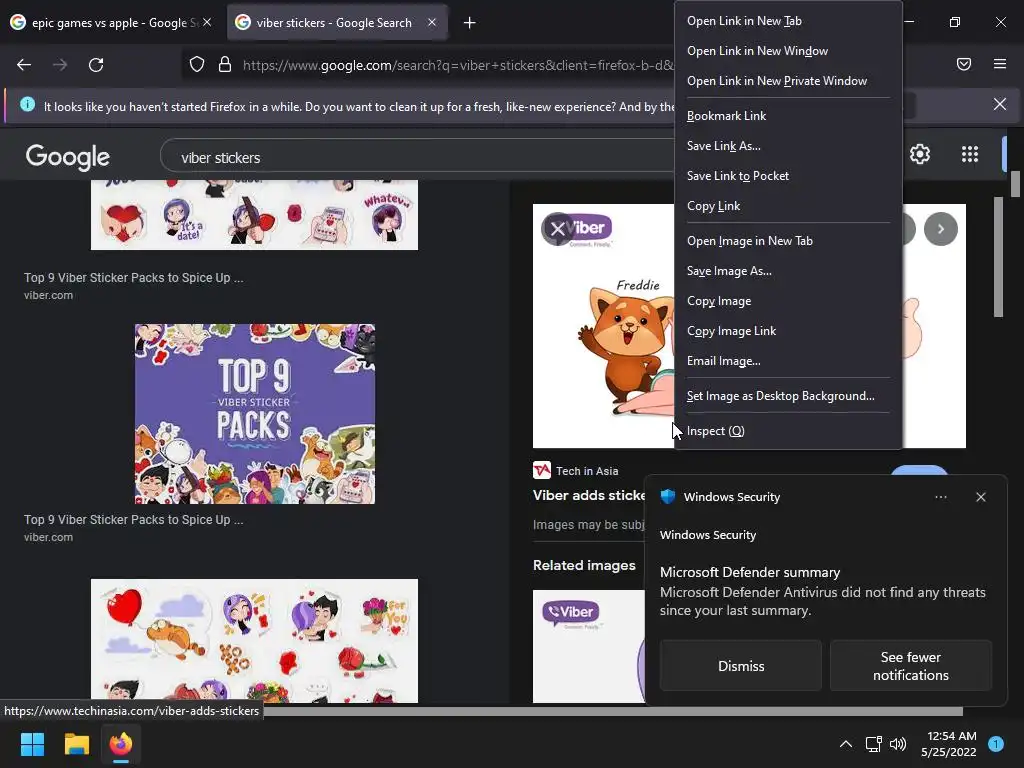Open the tracking protection shield icon
1024x768 pixels.
tap(197, 65)
